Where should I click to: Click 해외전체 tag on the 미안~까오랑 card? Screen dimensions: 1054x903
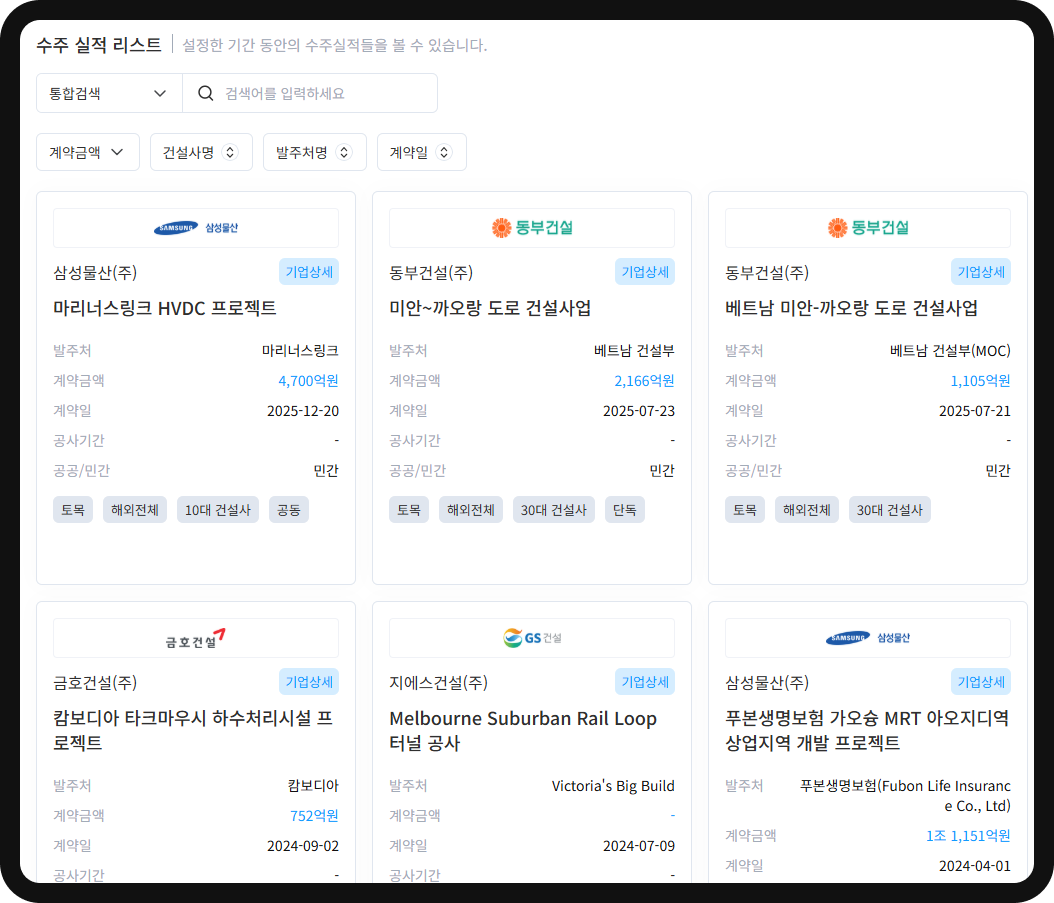pos(471,510)
